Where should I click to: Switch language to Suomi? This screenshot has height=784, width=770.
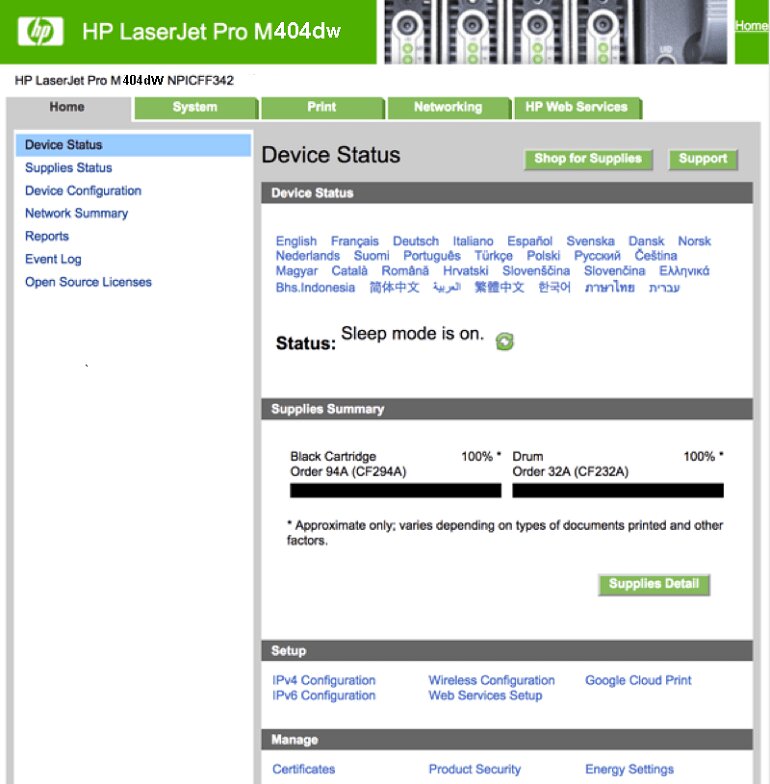[372, 256]
